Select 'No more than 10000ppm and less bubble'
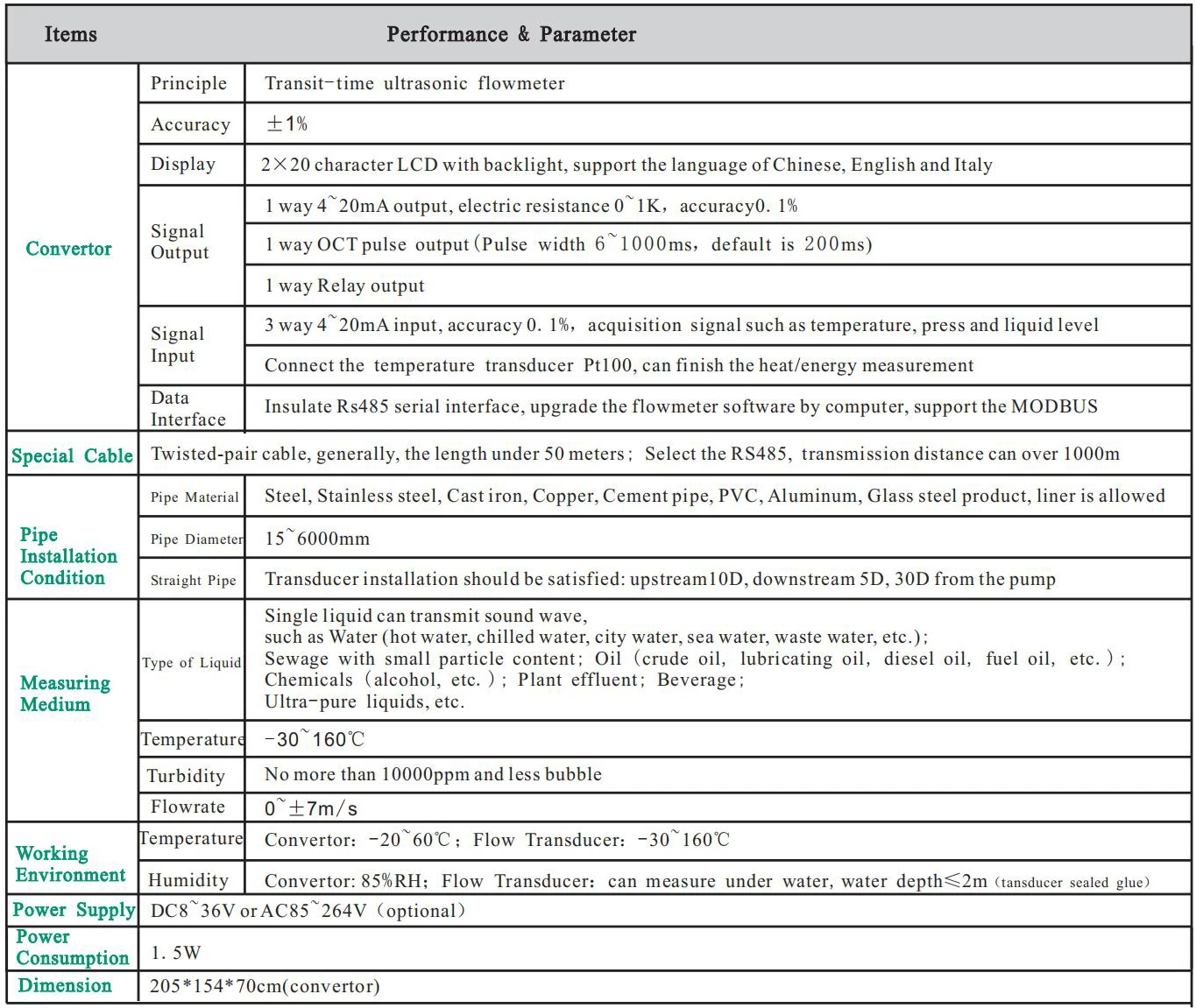Image resolution: width=1196 pixels, height=1008 pixels. (433, 774)
